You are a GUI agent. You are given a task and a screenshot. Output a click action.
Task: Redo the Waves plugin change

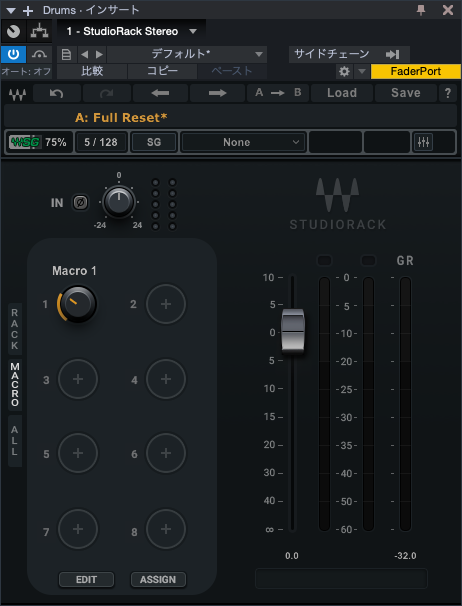click(107, 93)
